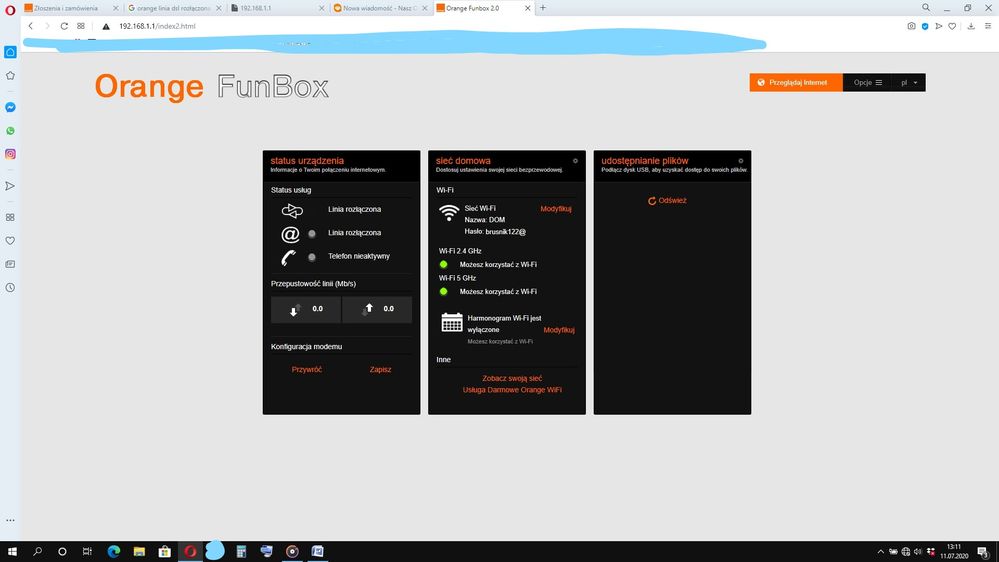Click the Przywróć modem configuration link

tap(306, 369)
